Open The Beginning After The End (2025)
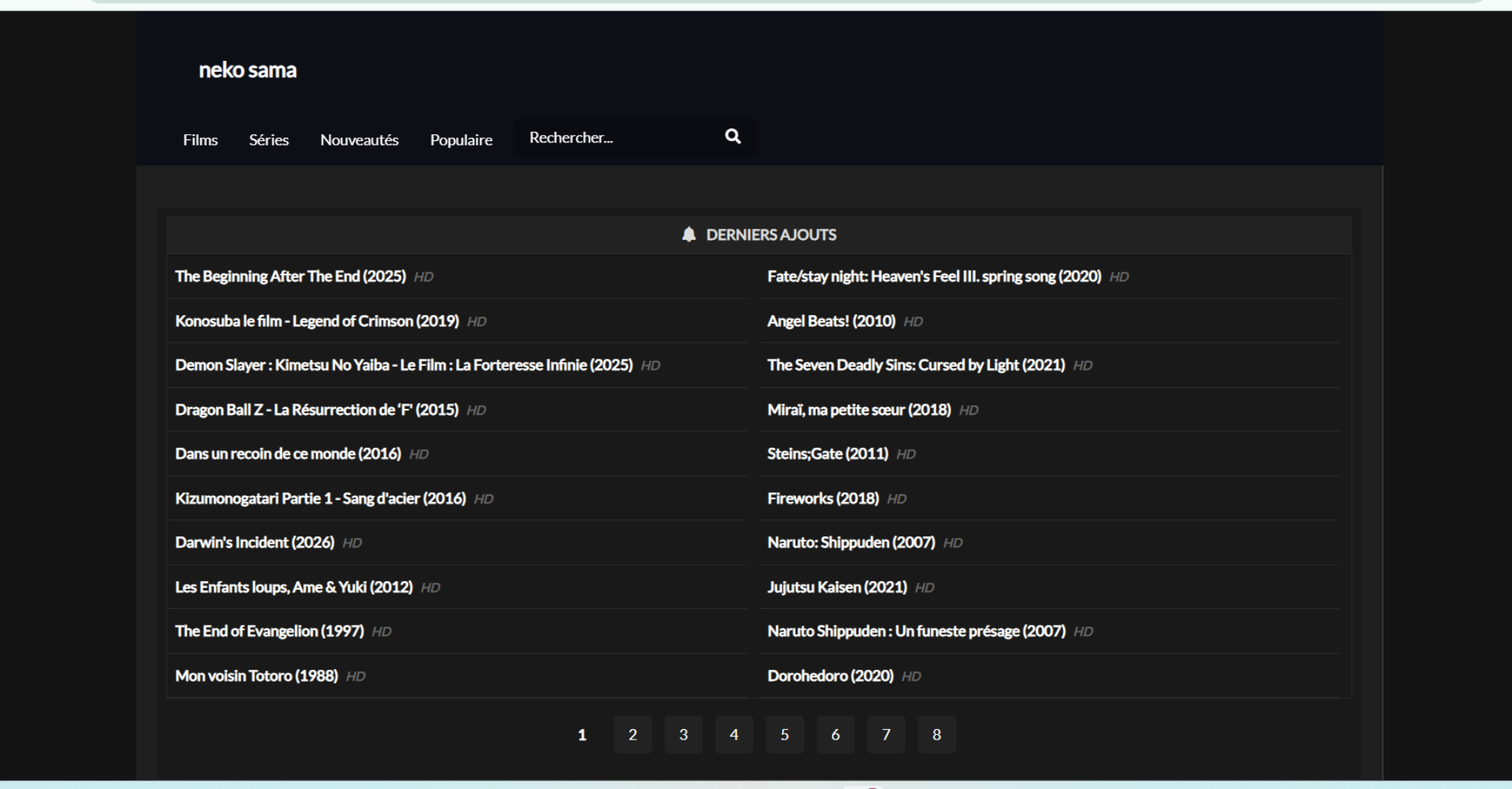Image resolution: width=1512 pixels, height=789 pixels. (x=290, y=277)
